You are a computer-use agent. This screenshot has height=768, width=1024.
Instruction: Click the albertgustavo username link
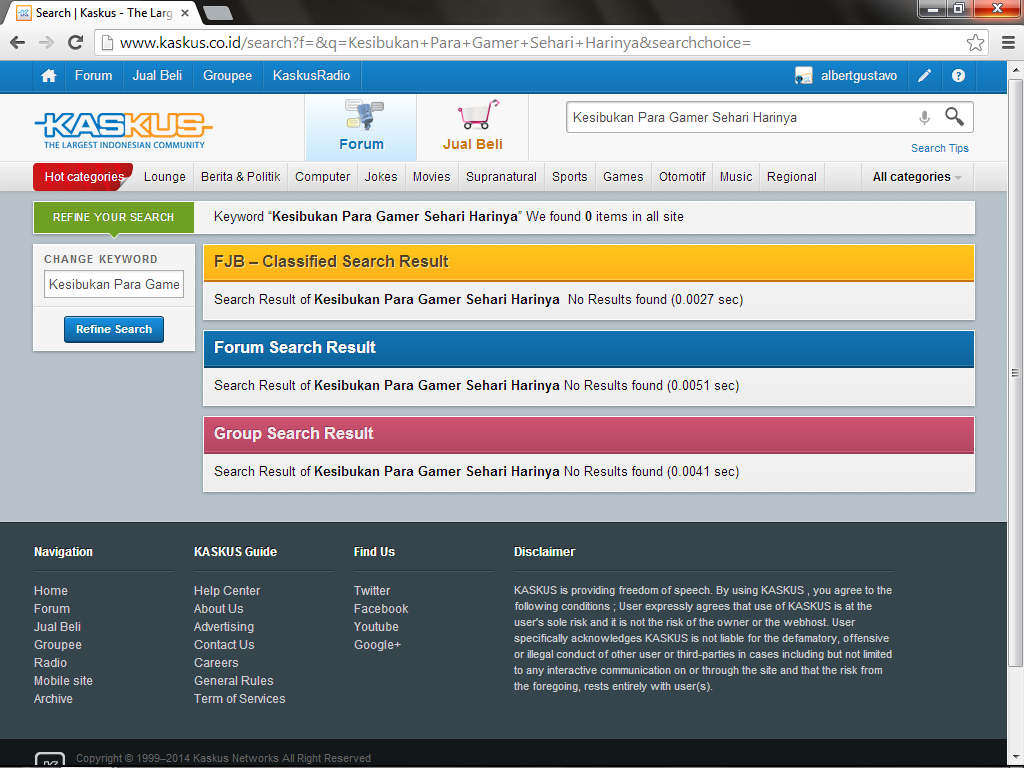[859, 76]
